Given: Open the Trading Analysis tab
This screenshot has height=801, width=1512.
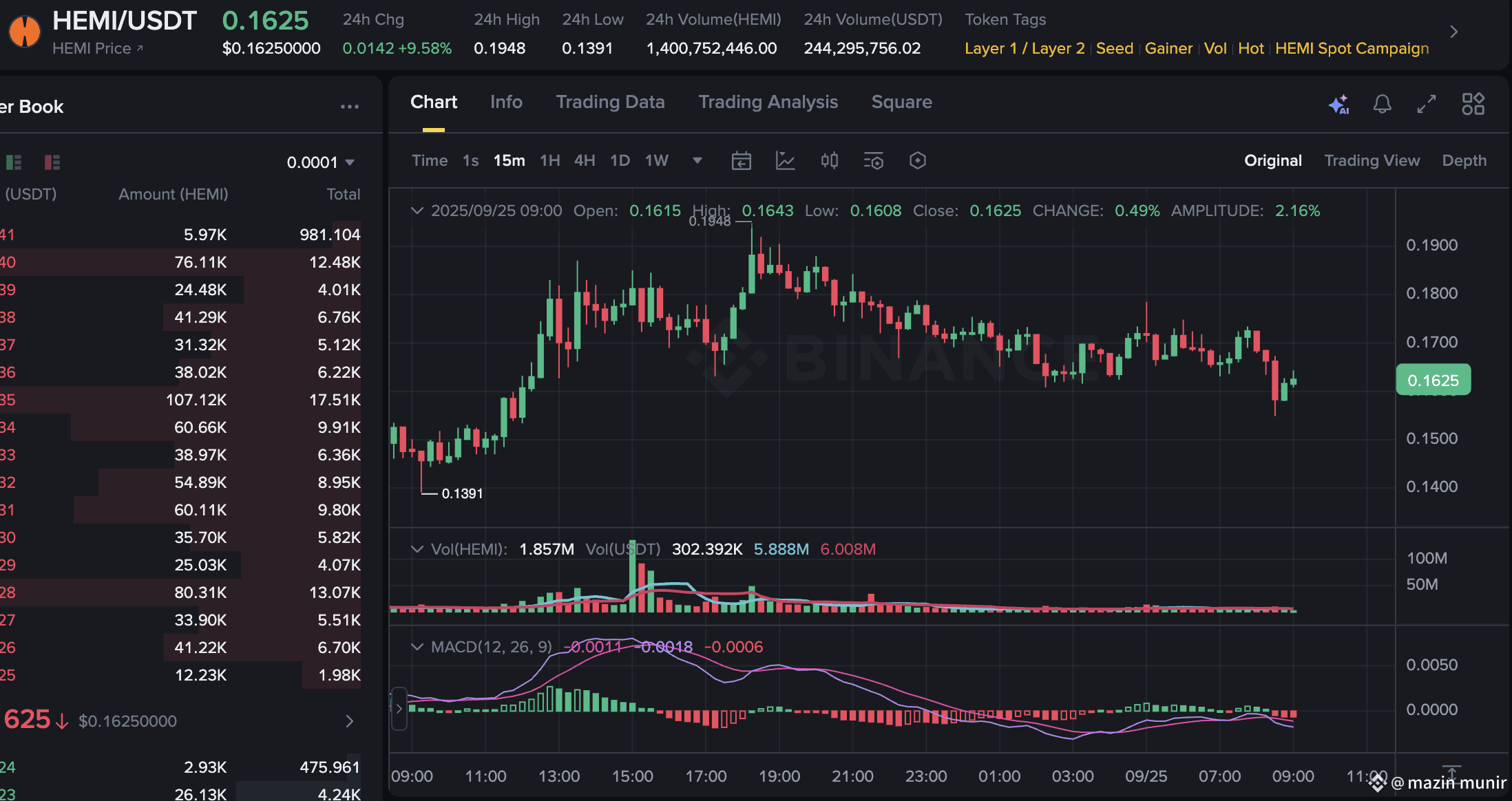Looking at the screenshot, I should pyautogui.click(x=768, y=102).
